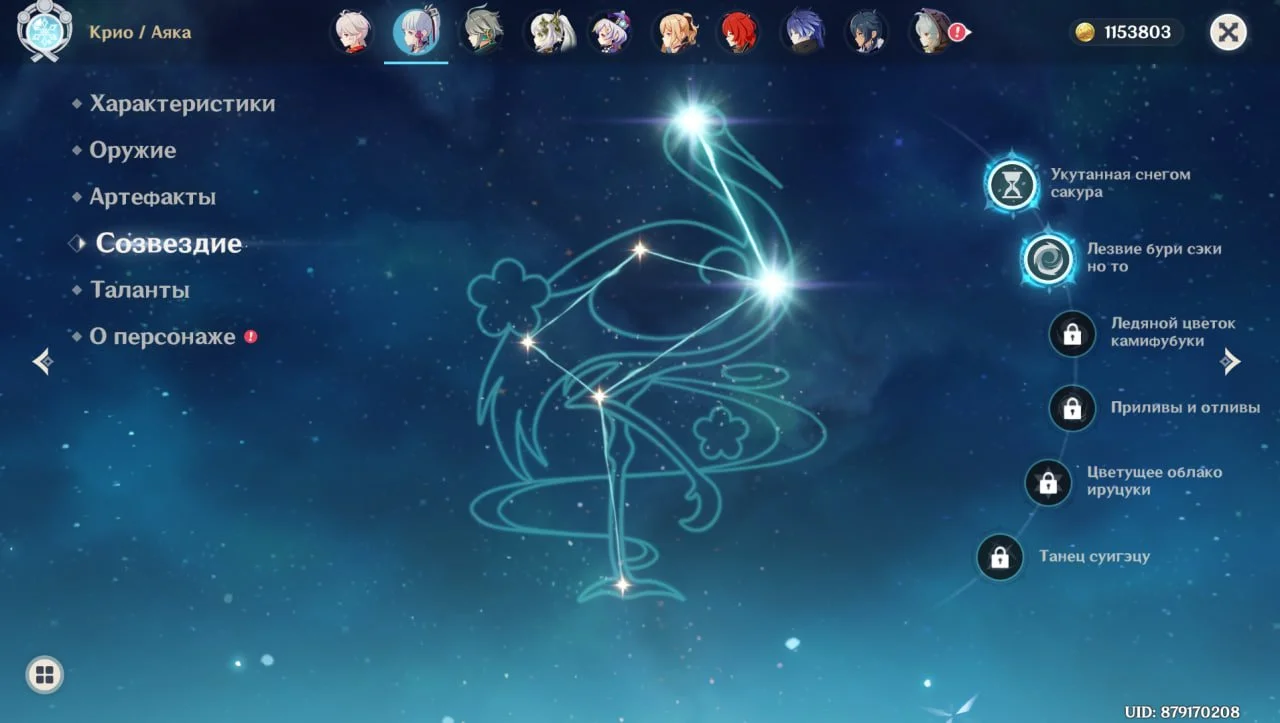Select the locked Танец суигэцу node
The width and height of the screenshot is (1280, 723).
click(x=999, y=557)
